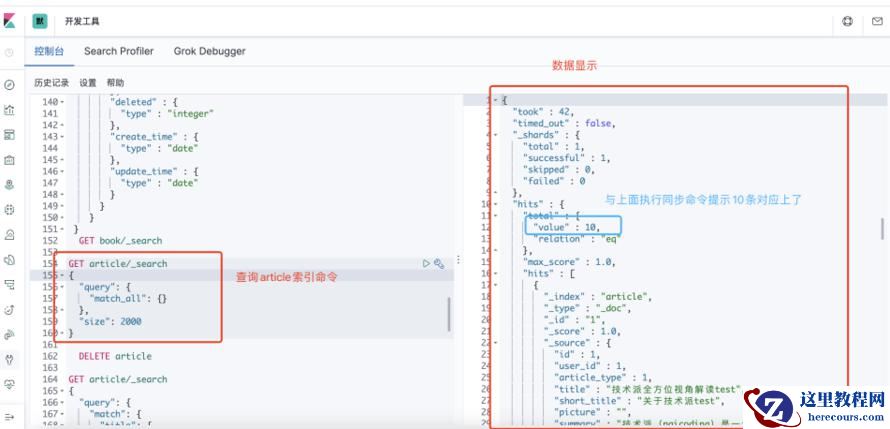Click "create_time" field line
This screenshot has height=429, width=890.
[x=152, y=137]
